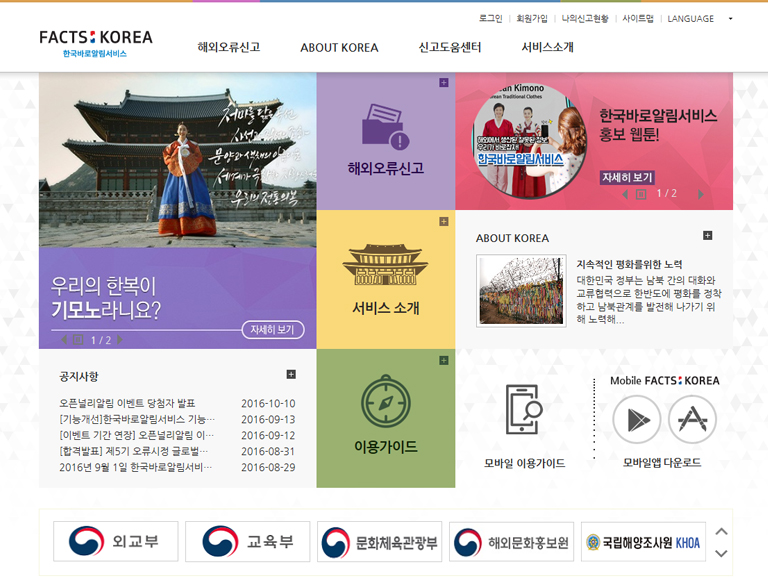This screenshot has height=580, width=768.
Task: Click the 로그인 link
Action: tap(490, 19)
